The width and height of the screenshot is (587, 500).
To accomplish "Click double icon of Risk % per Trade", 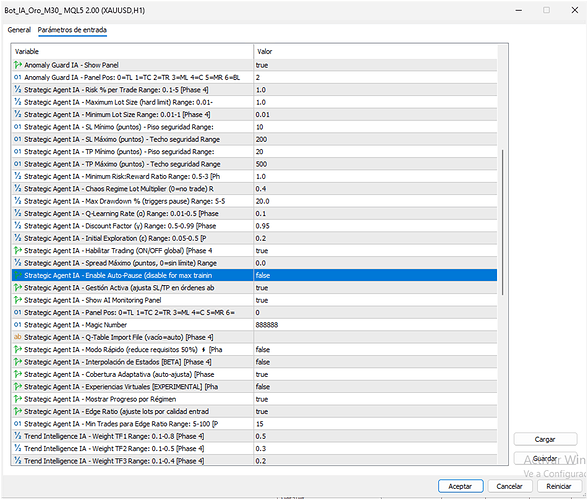I will (18, 89).
